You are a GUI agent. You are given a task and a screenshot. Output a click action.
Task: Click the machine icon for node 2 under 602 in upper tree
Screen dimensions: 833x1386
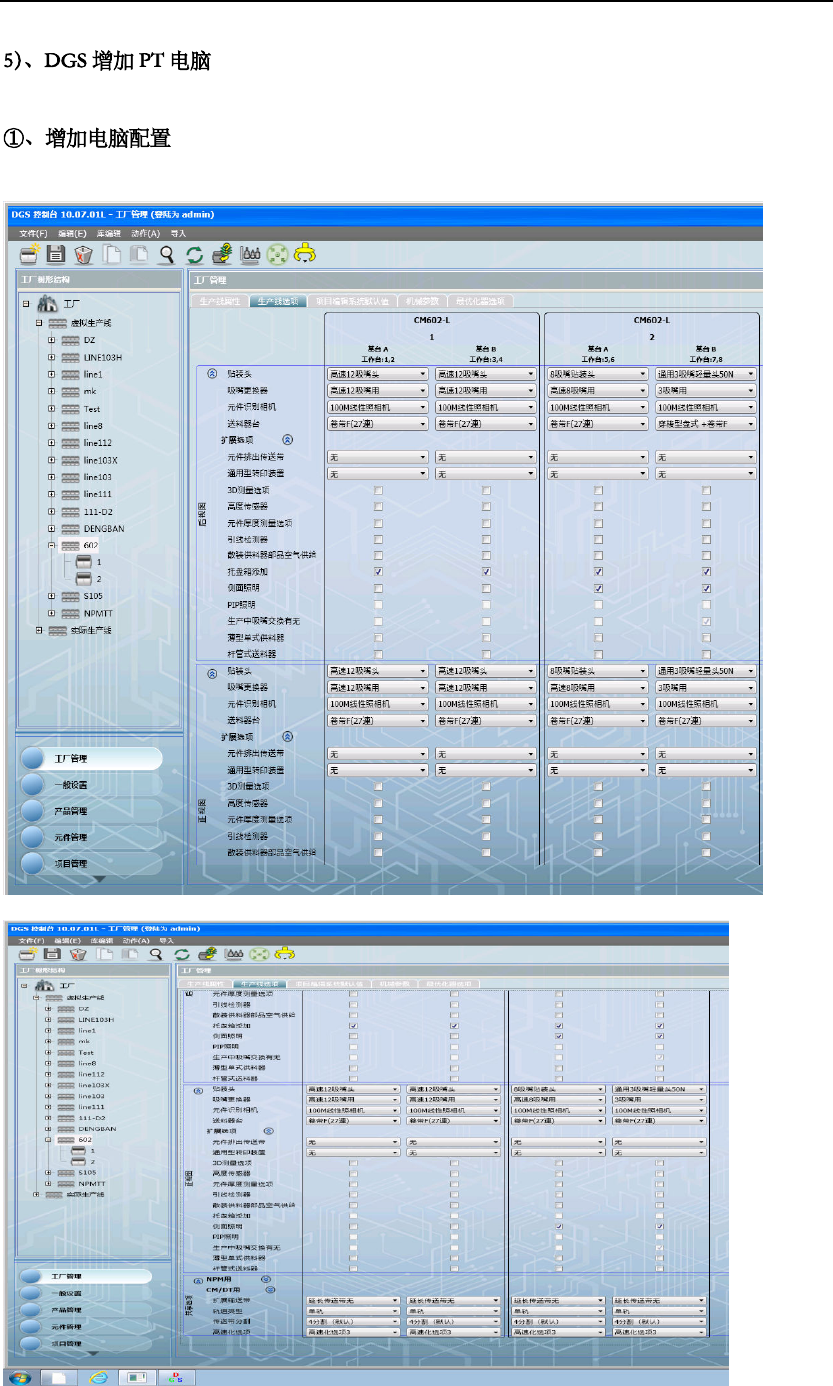(x=85, y=579)
